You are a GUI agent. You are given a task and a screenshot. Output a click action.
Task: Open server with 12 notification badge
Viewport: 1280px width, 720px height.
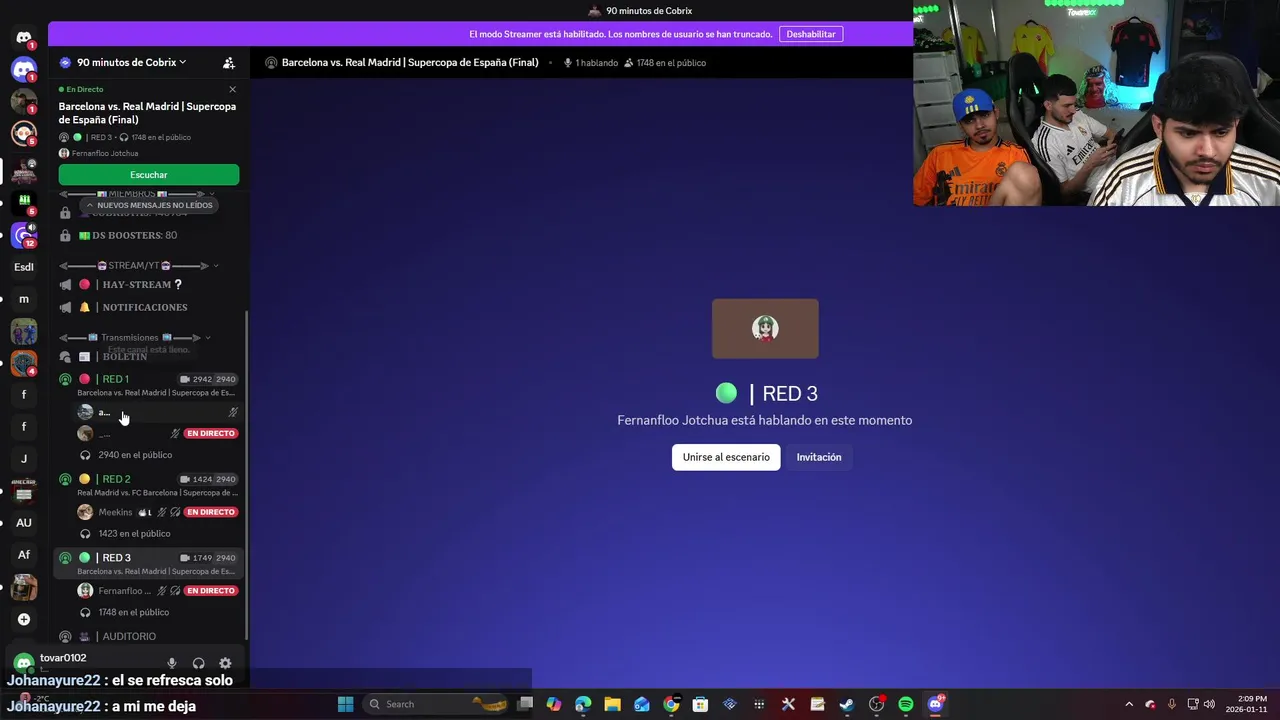click(24, 236)
